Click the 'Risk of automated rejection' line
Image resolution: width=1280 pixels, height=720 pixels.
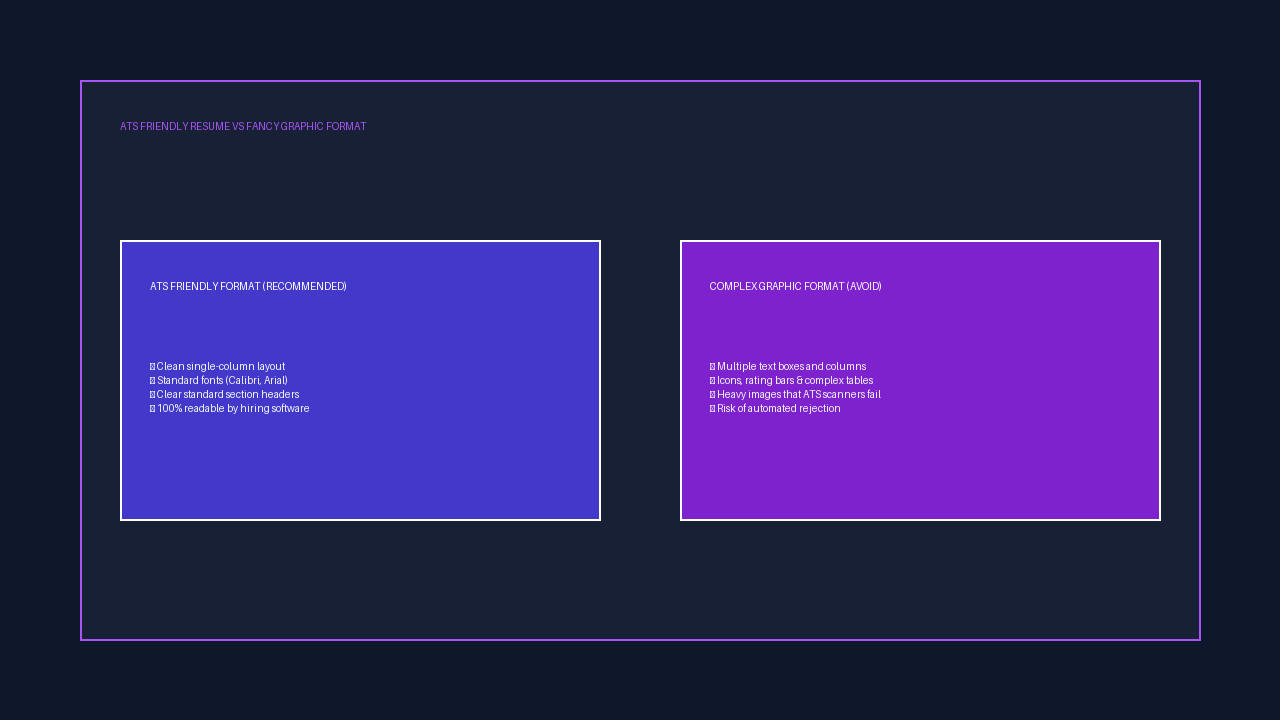click(x=775, y=409)
